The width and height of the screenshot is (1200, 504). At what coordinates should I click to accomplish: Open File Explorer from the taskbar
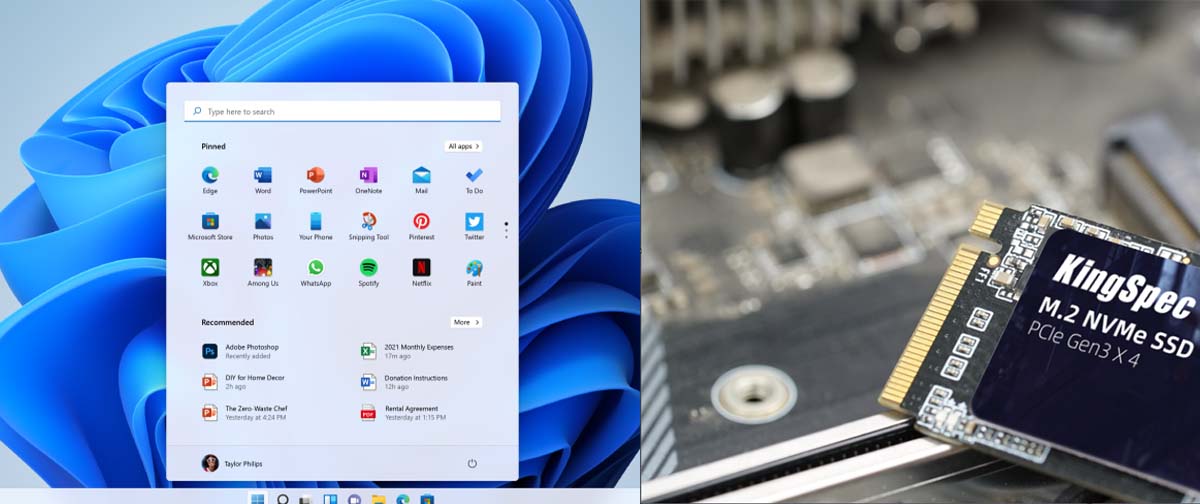click(x=378, y=498)
